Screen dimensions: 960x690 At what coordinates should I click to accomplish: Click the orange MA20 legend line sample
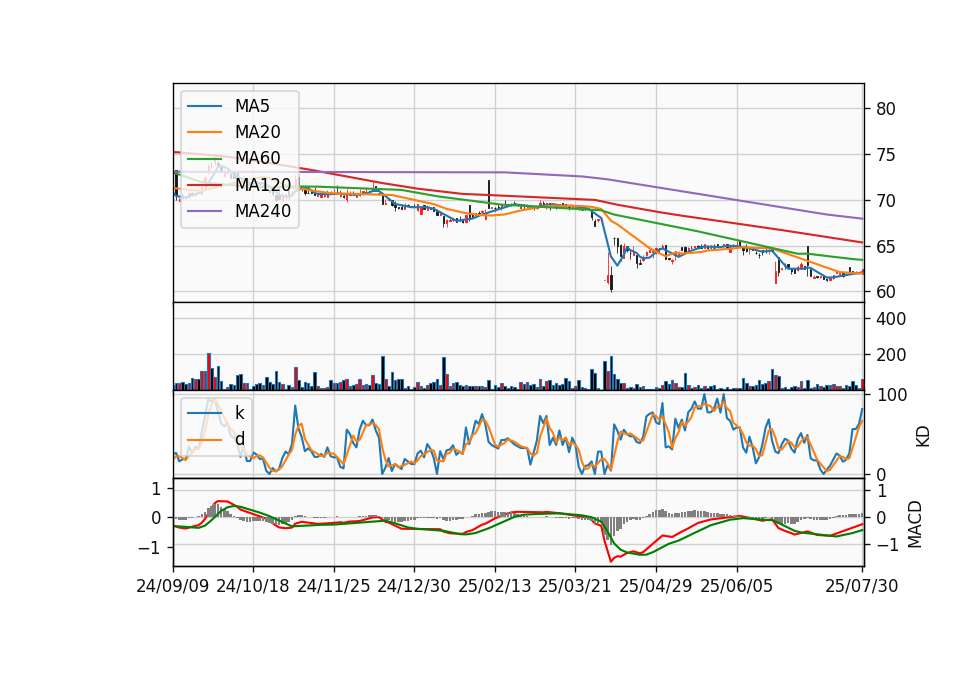click(204, 132)
